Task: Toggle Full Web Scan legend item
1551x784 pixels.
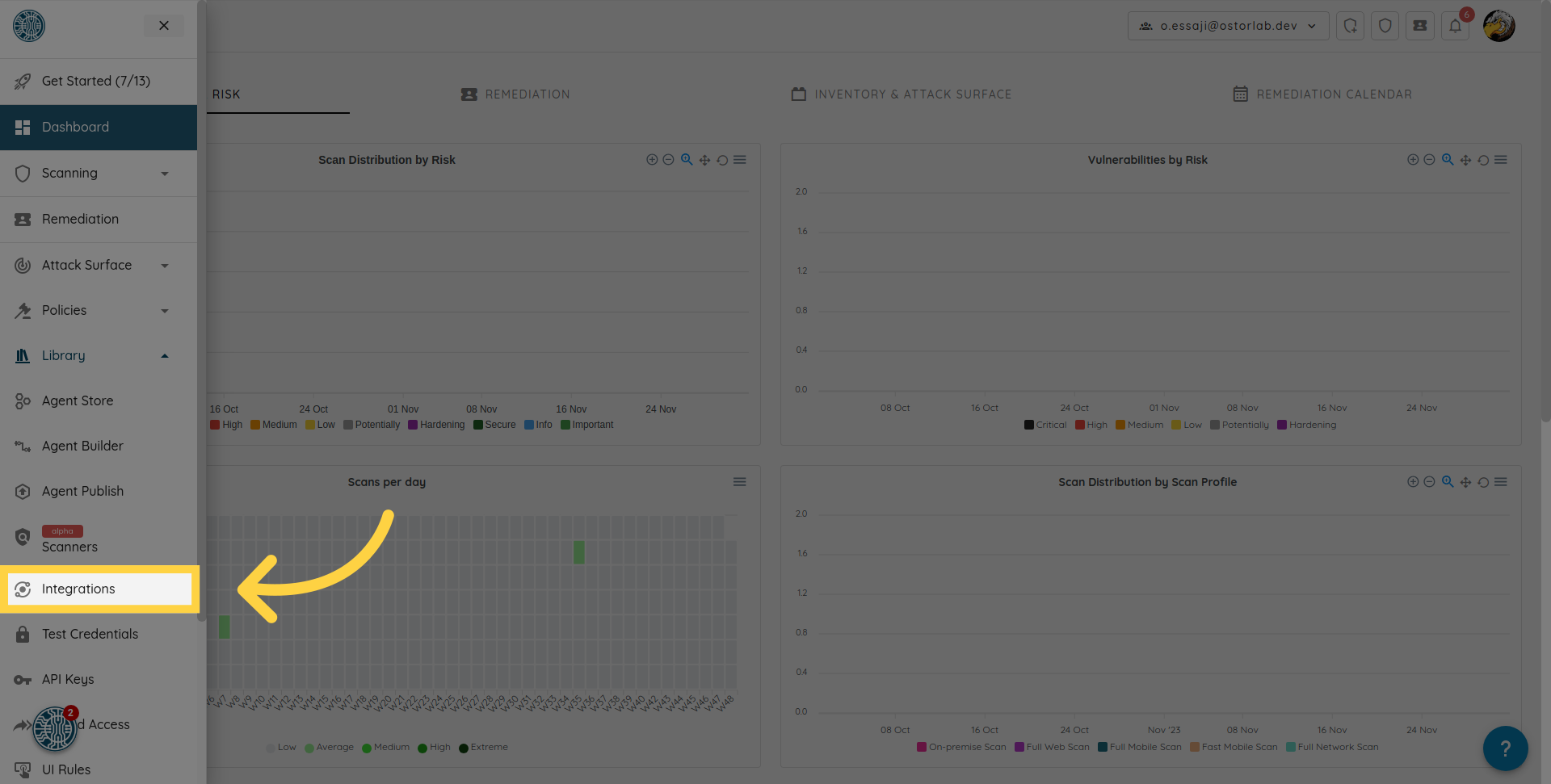Action: pyautogui.click(x=1052, y=747)
